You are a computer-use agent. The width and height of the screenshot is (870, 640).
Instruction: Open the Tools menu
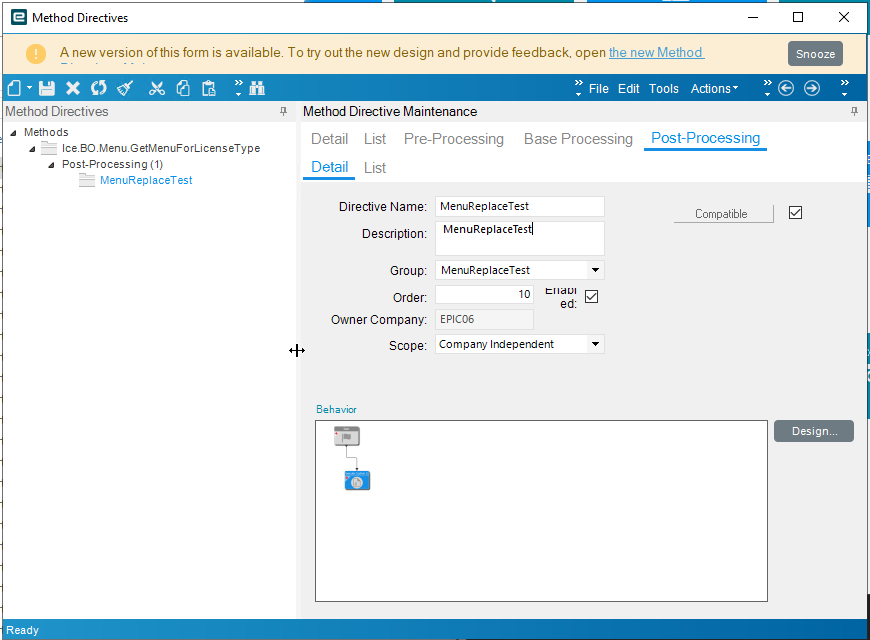(x=664, y=89)
